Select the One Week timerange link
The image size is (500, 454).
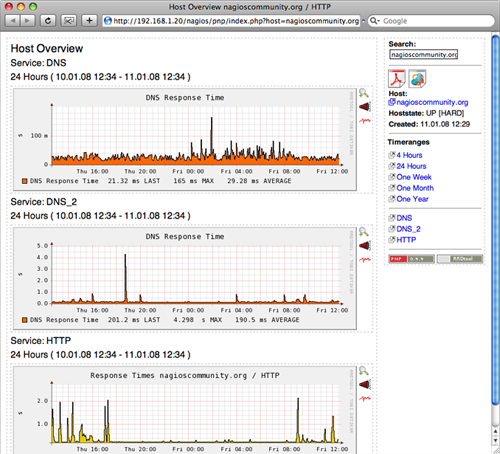[414, 177]
